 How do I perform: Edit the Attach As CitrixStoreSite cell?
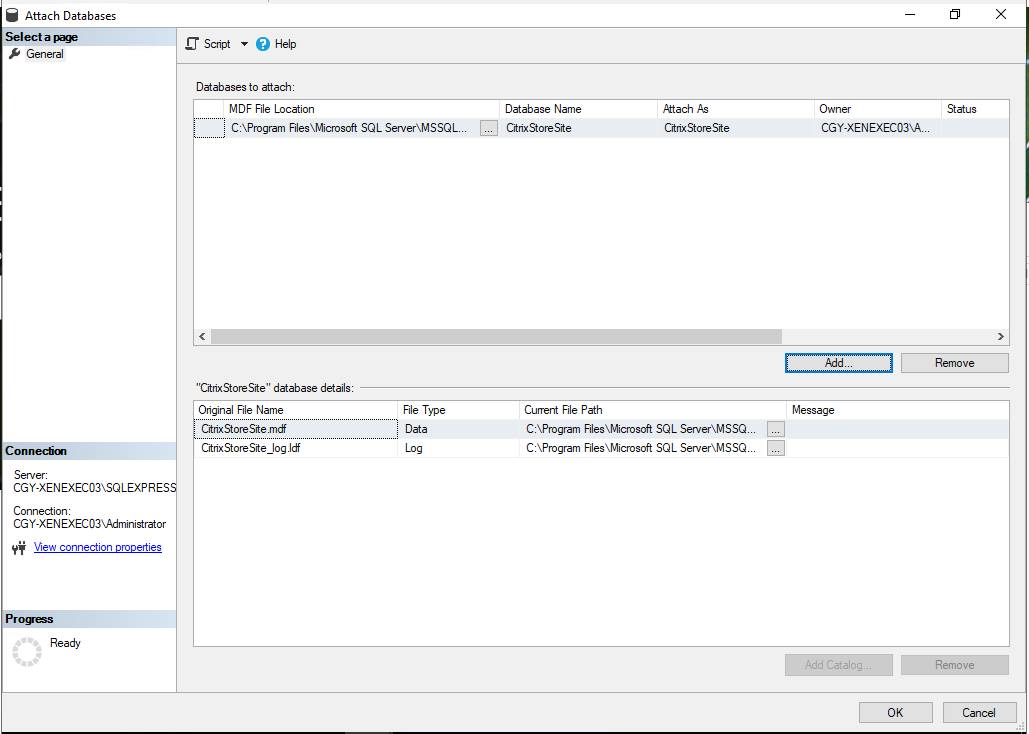click(735, 128)
